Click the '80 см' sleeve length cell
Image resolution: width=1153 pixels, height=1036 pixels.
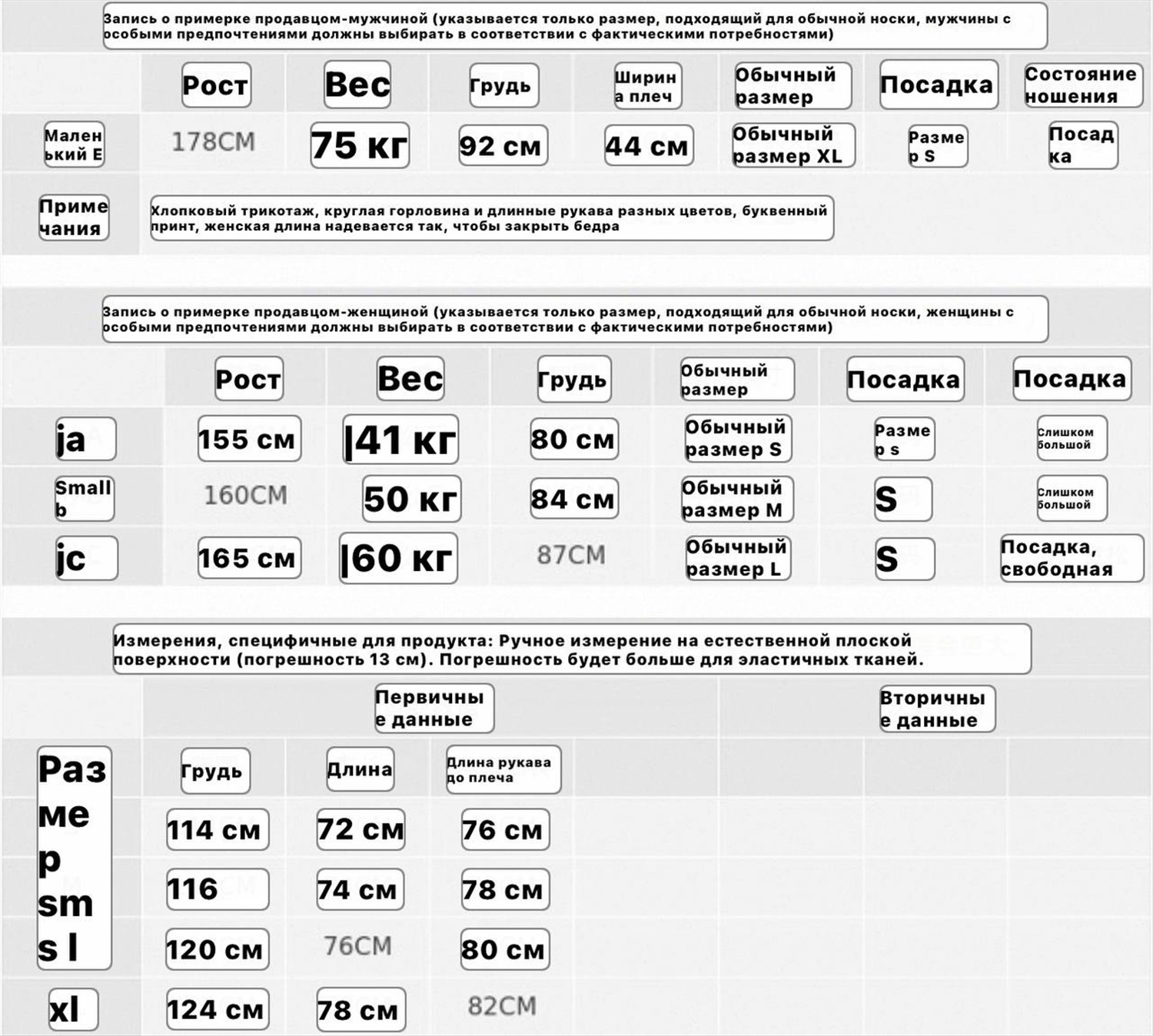[505, 949]
